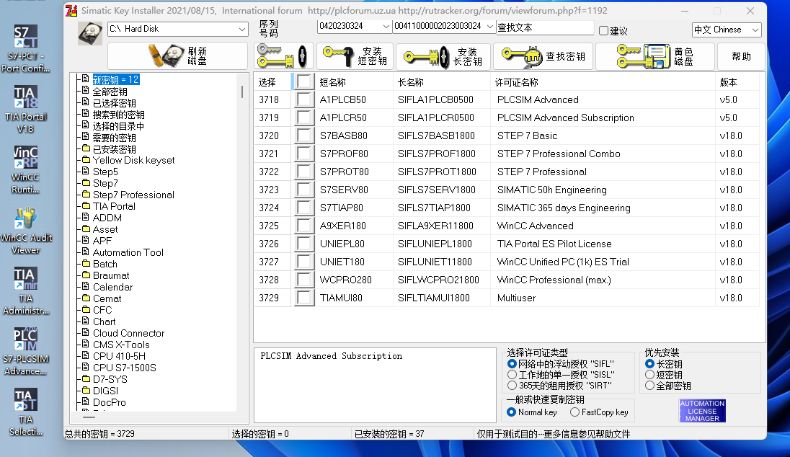Click Braumat folder icon in tree
This screenshot has height=457, width=790.
pyautogui.click(x=85, y=275)
